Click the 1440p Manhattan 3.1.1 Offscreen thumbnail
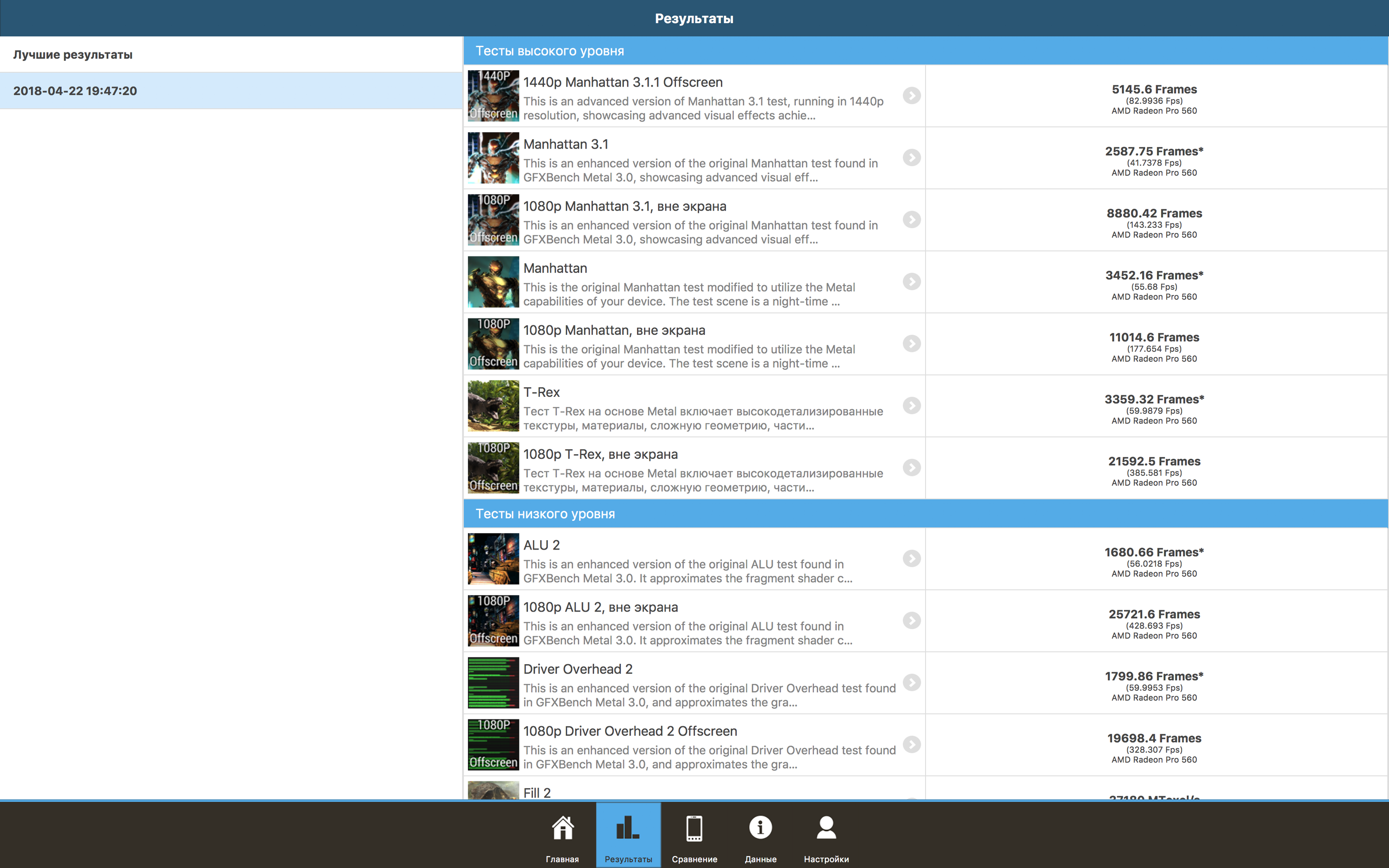 pyautogui.click(x=493, y=96)
